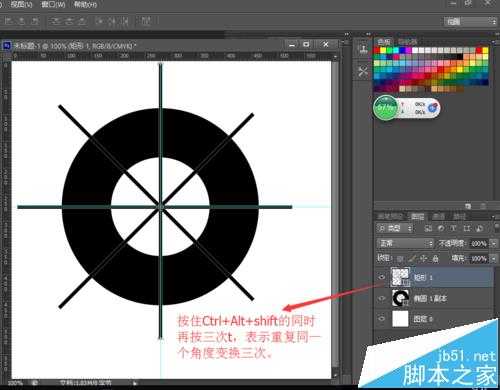
Task: Open the 正常 blend mode dropdown
Action: click(x=405, y=244)
